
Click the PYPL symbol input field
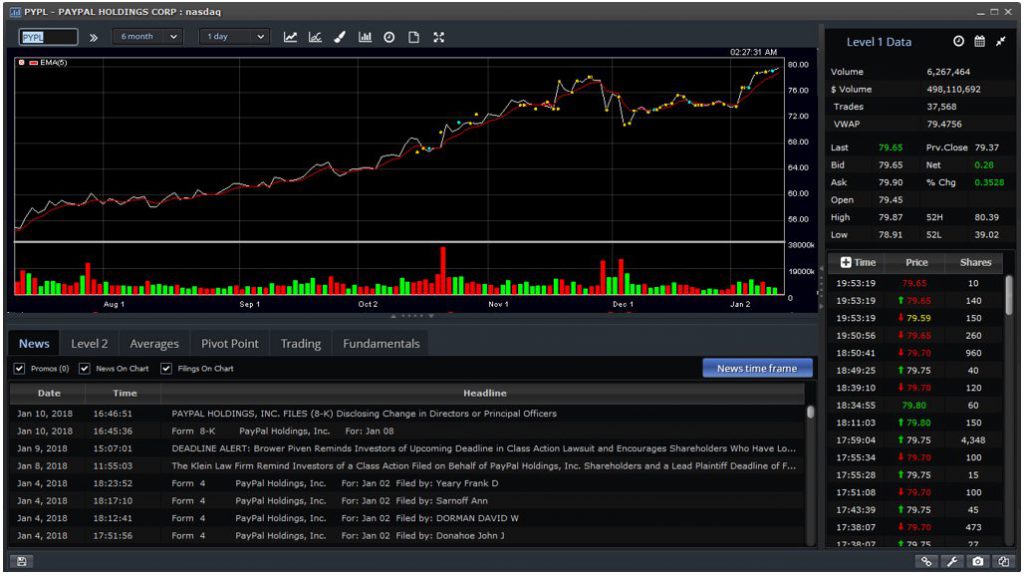(x=48, y=37)
